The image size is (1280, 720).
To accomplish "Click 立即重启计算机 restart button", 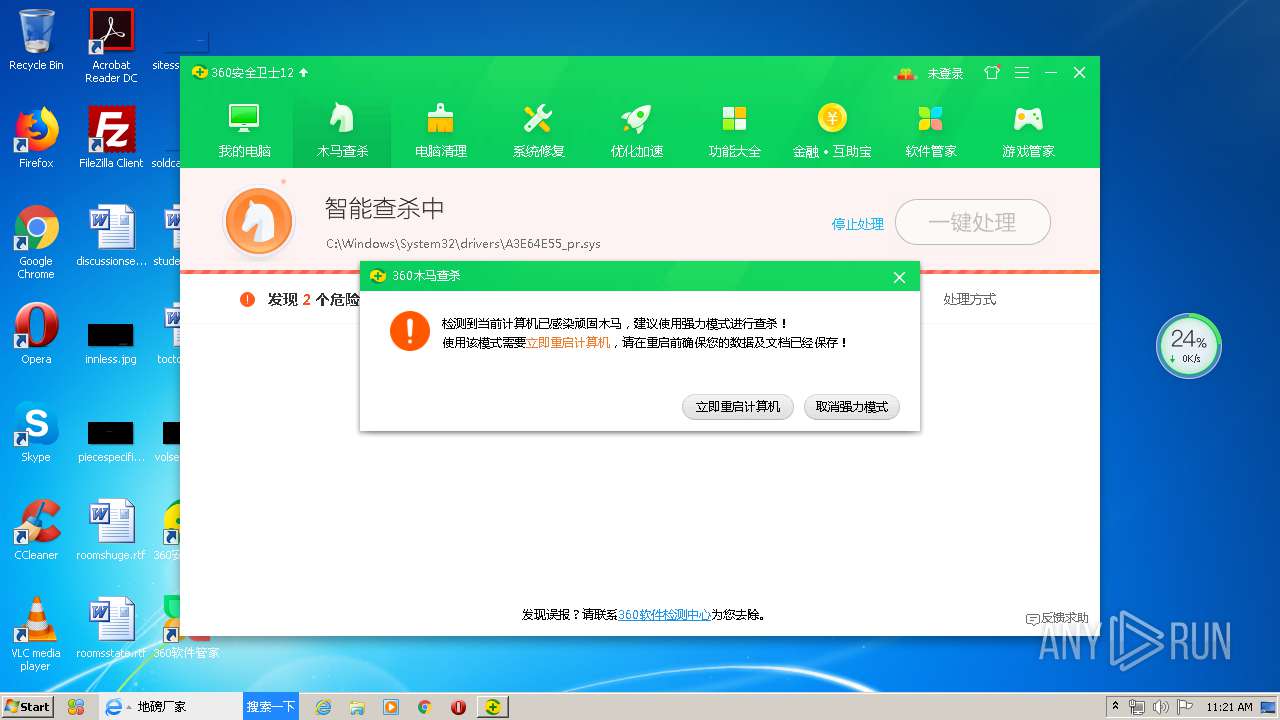I will pos(738,407).
